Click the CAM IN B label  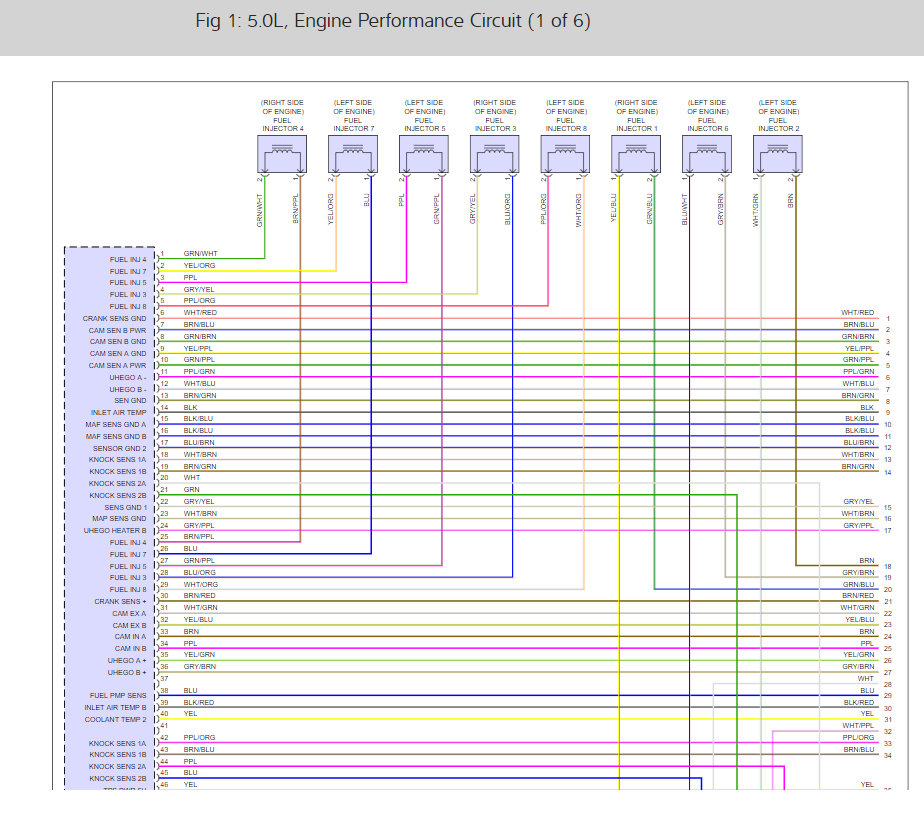pyautogui.click(x=130, y=648)
